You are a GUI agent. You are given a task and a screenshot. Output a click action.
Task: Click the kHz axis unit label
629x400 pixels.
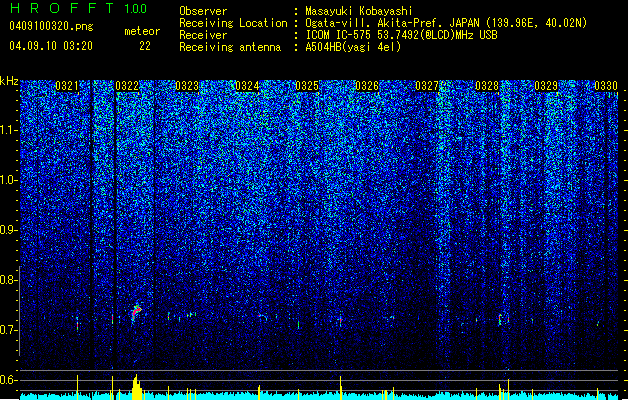pos(9,81)
